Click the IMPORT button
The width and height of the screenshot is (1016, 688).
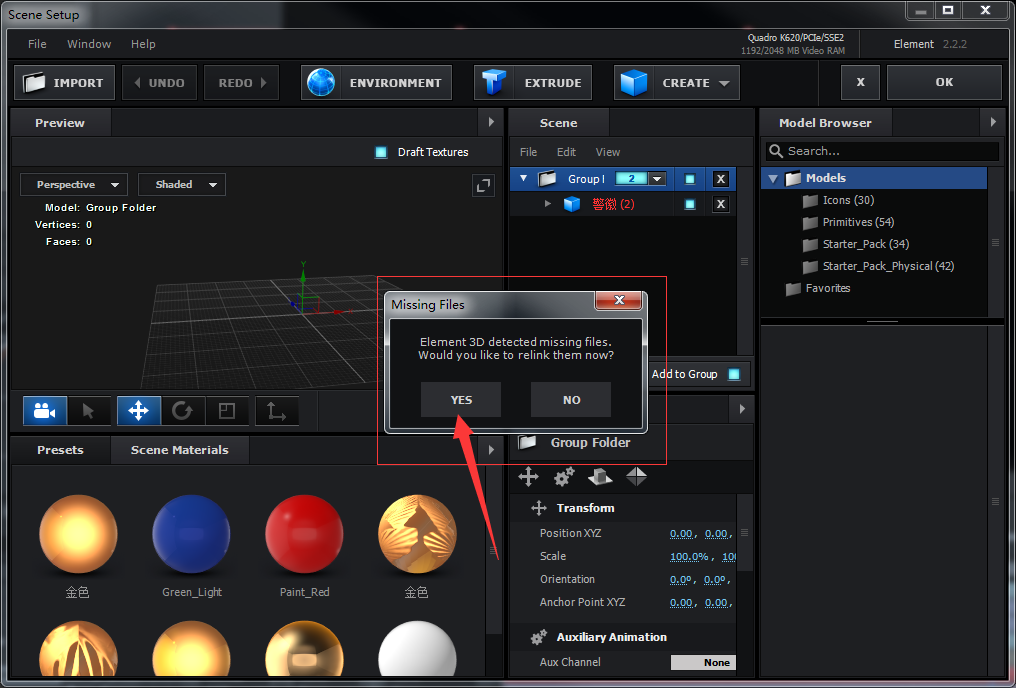(64, 82)
